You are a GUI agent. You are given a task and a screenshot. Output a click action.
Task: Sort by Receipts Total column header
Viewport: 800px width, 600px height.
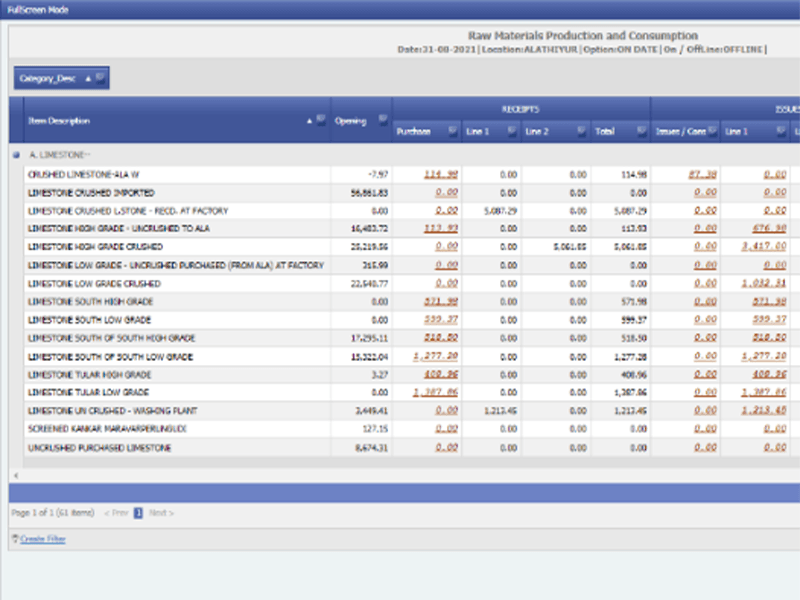pos(605,132)
